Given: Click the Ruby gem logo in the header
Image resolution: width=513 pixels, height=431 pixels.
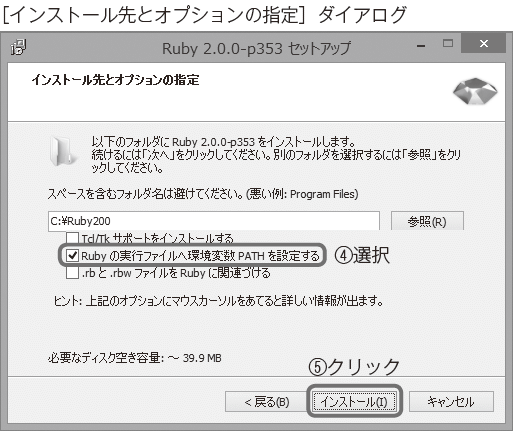Looking at the screenshot, I should click(x=475, y=91).
